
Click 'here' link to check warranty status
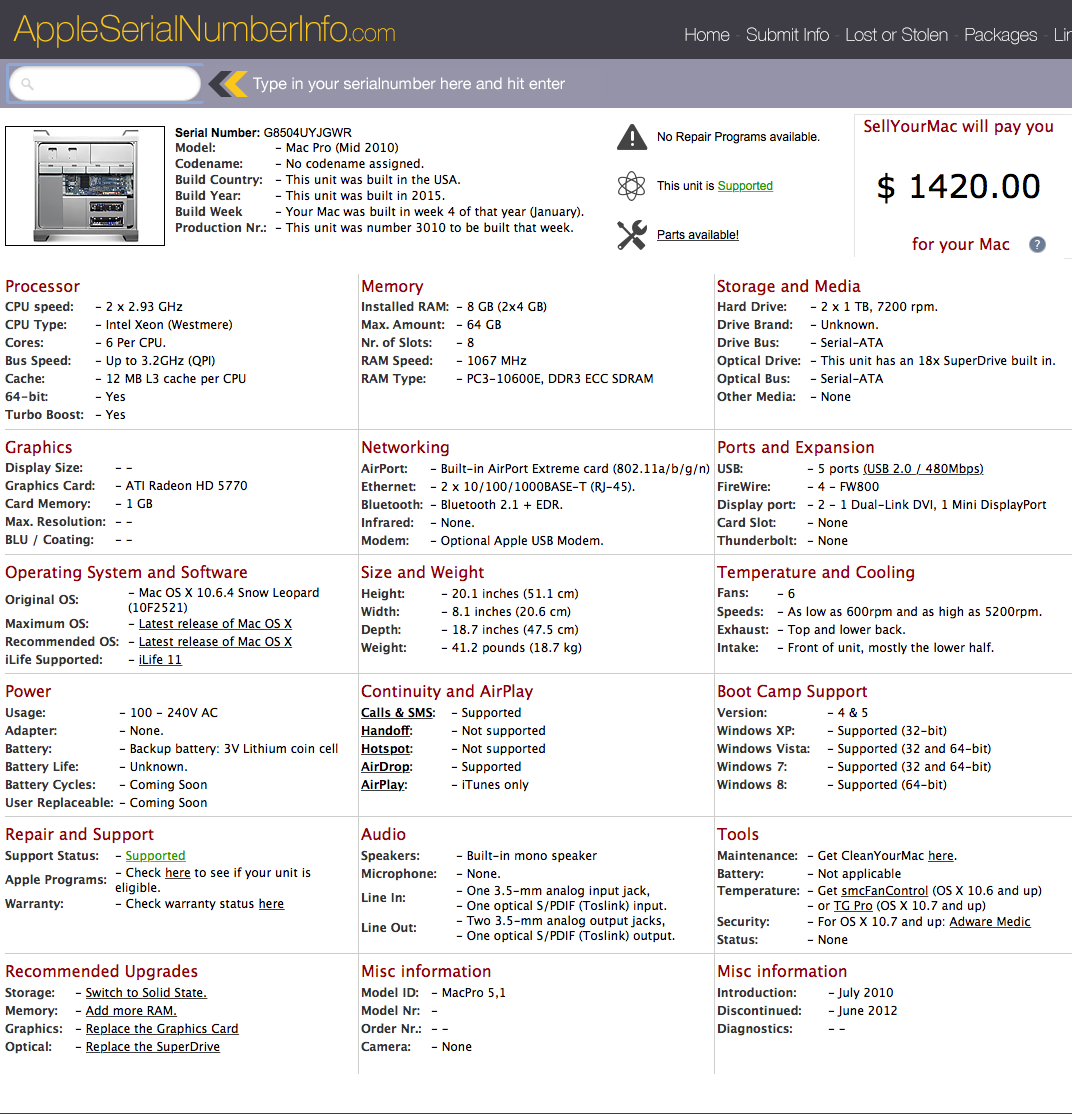(x=271, y=904)
